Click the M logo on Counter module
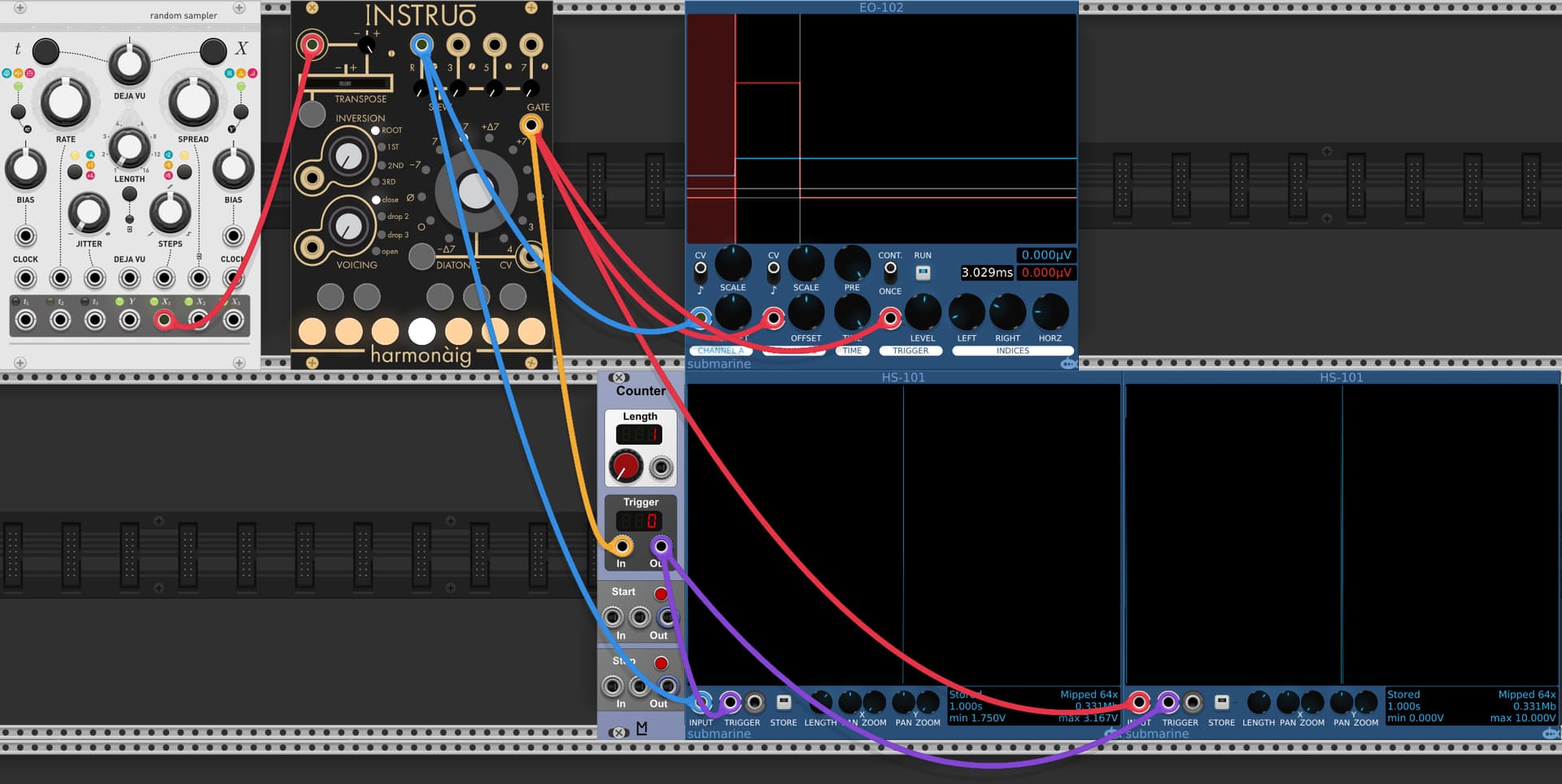 click(x=642, y=728)
